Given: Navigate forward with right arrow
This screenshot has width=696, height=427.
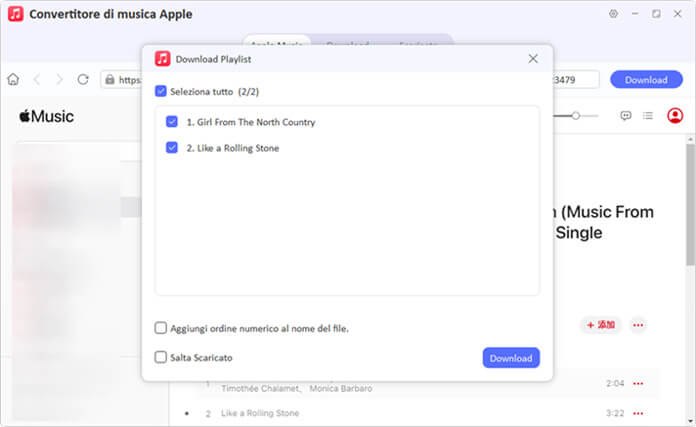Looking at the screenshot, I should pos(59,79).
